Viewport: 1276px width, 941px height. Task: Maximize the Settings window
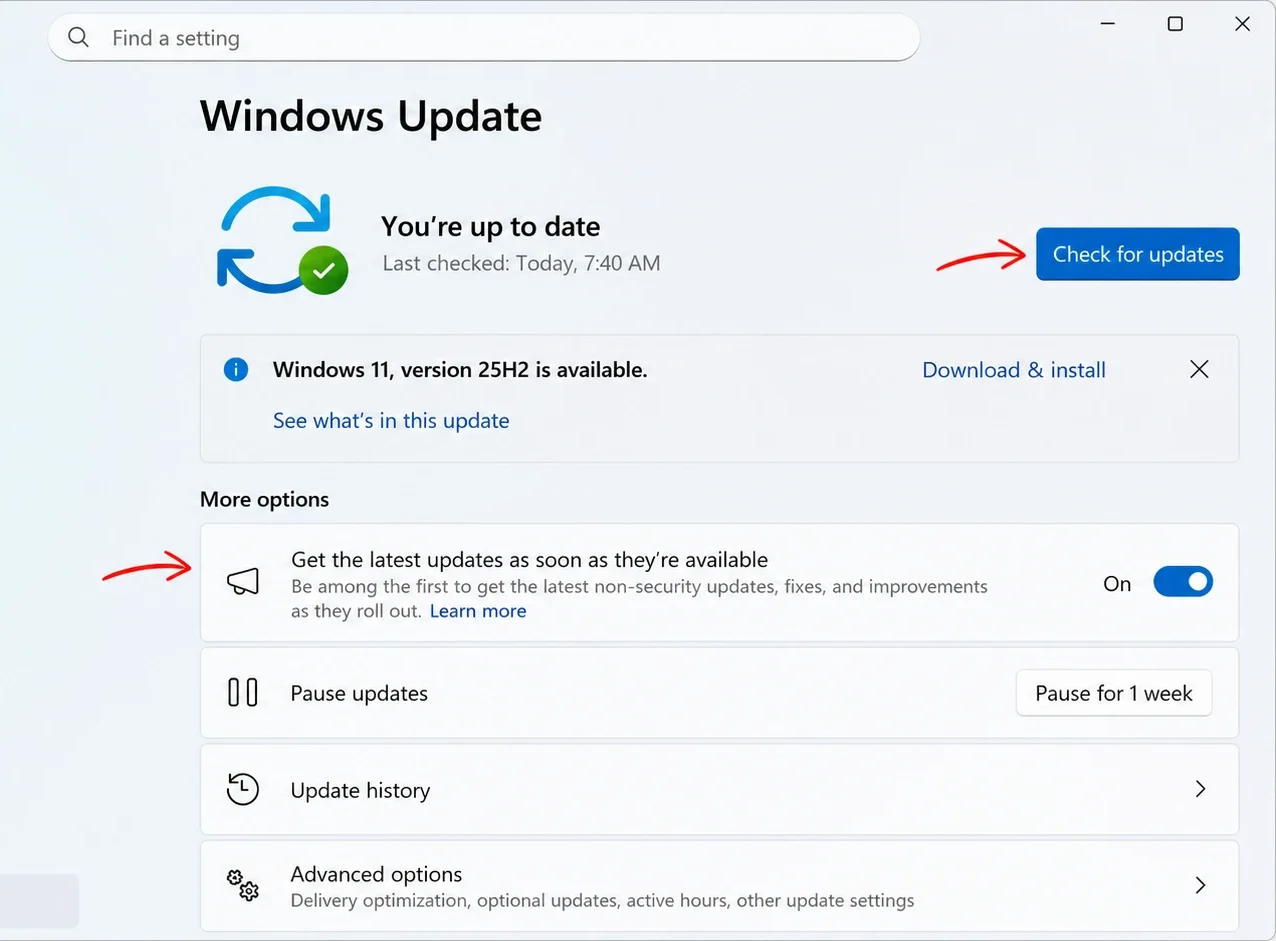click(1175, 24)
